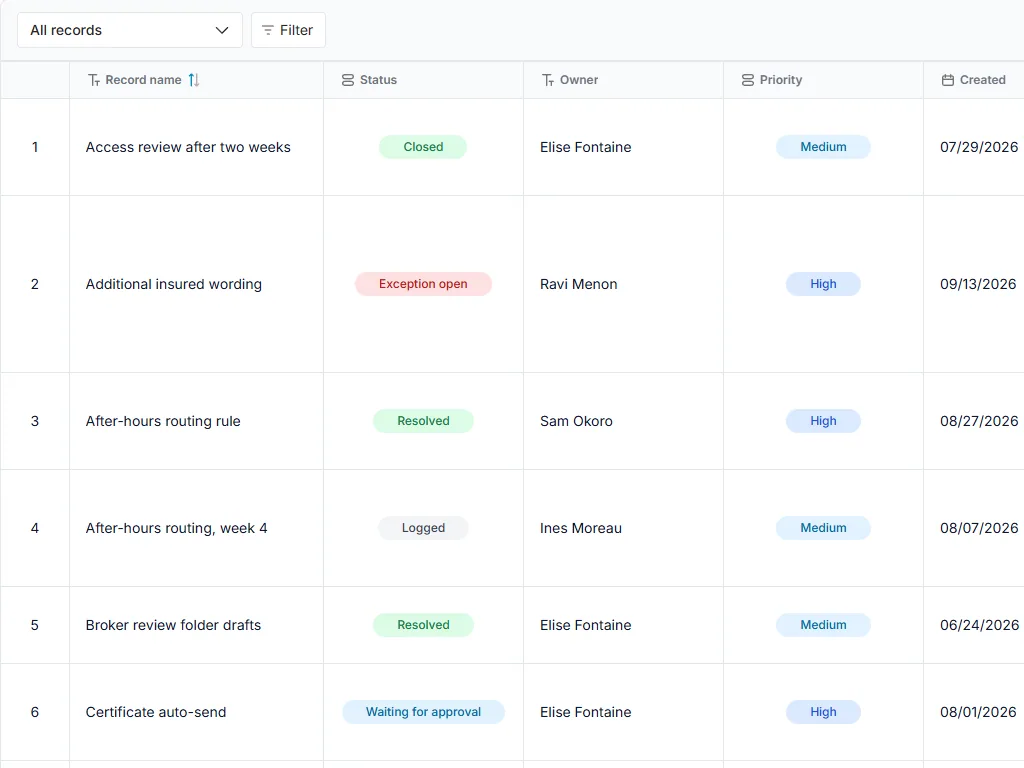
Task: Click High priority for Additional insured wording
Action: click(x=824, y=284)
